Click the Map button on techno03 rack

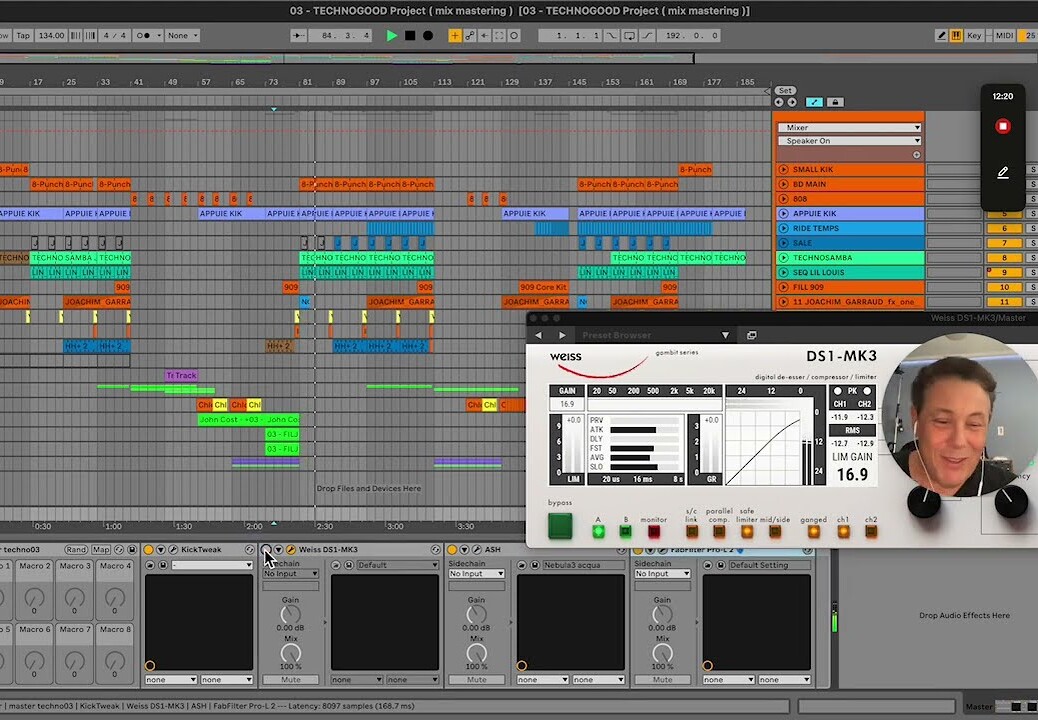pyautogui.click(x=101, y=550)
